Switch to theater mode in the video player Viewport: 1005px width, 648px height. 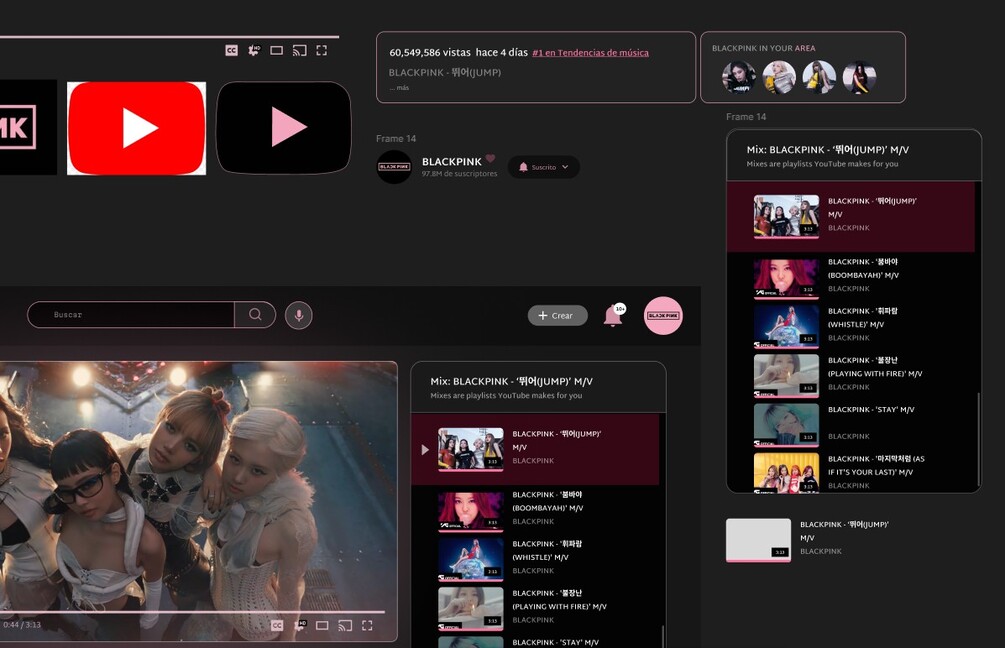point(322,625)
